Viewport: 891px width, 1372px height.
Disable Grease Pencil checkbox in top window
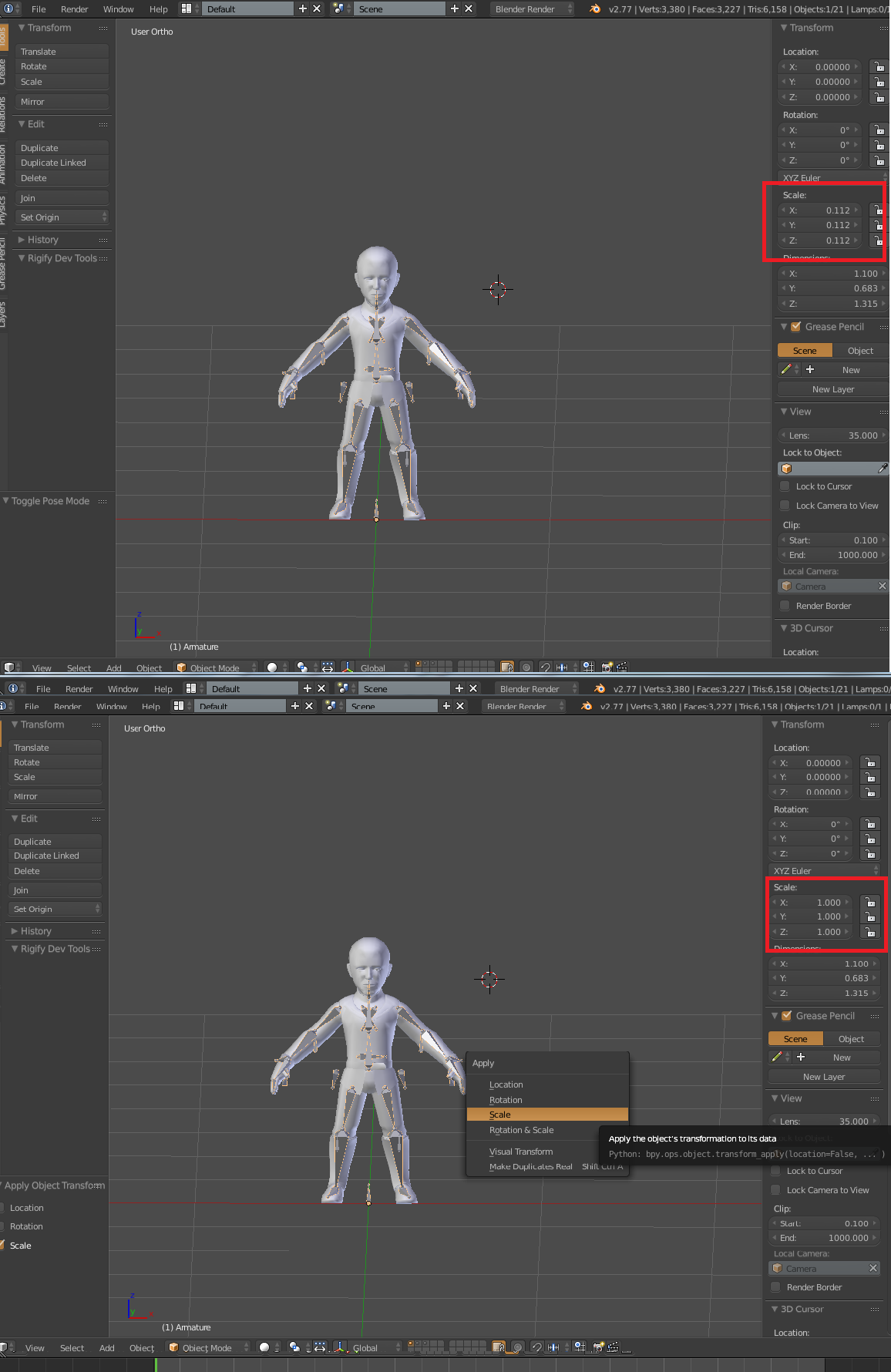(x=796, y=327)
